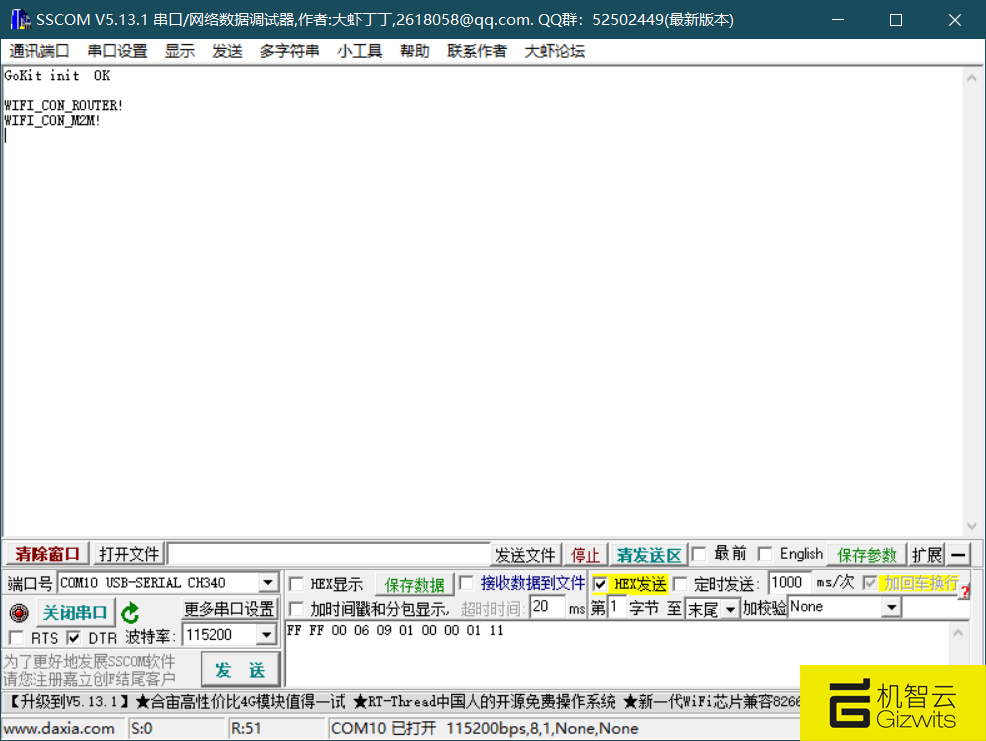Expand the 加校验 None dropdown

coord(892,607)
